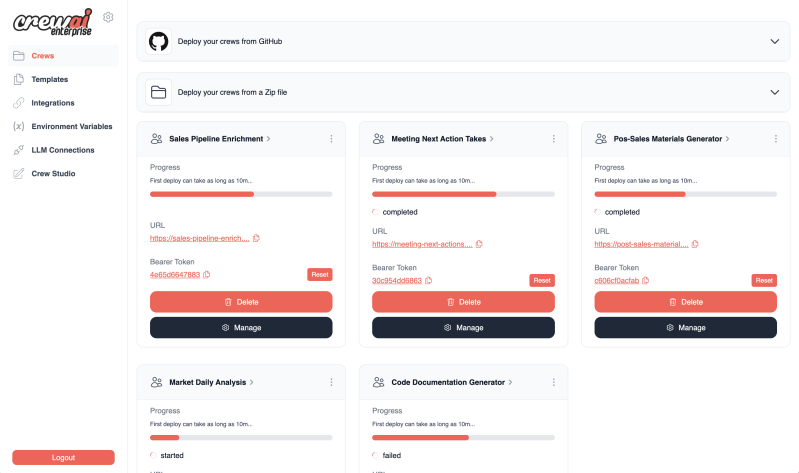Open the Sales Pipeline Enrichment three-dot menu
799x473 pixels.
(331, 139)
